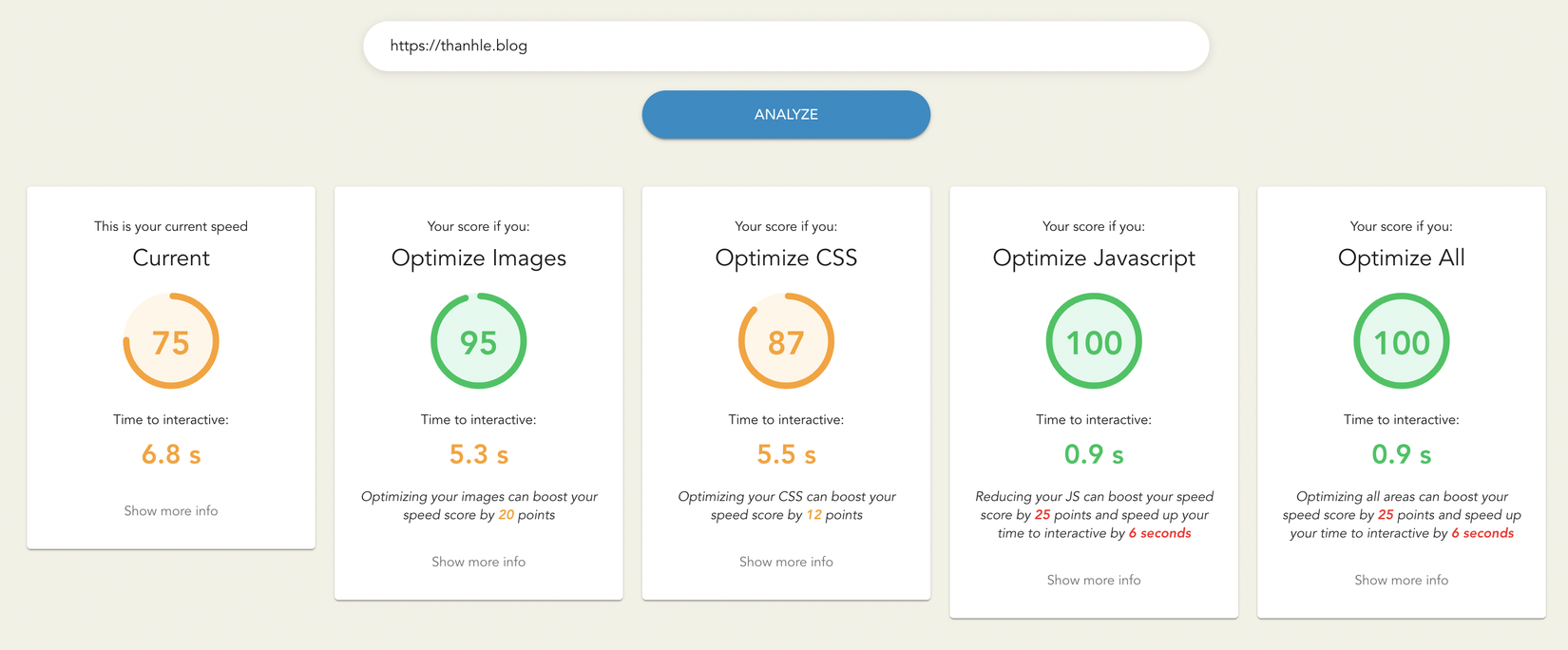Image resolution: width=1568 pixels, height=650 pixels.
Task: Click the Optimize All score 100 gauge
Action: (x=1402, y=341)
